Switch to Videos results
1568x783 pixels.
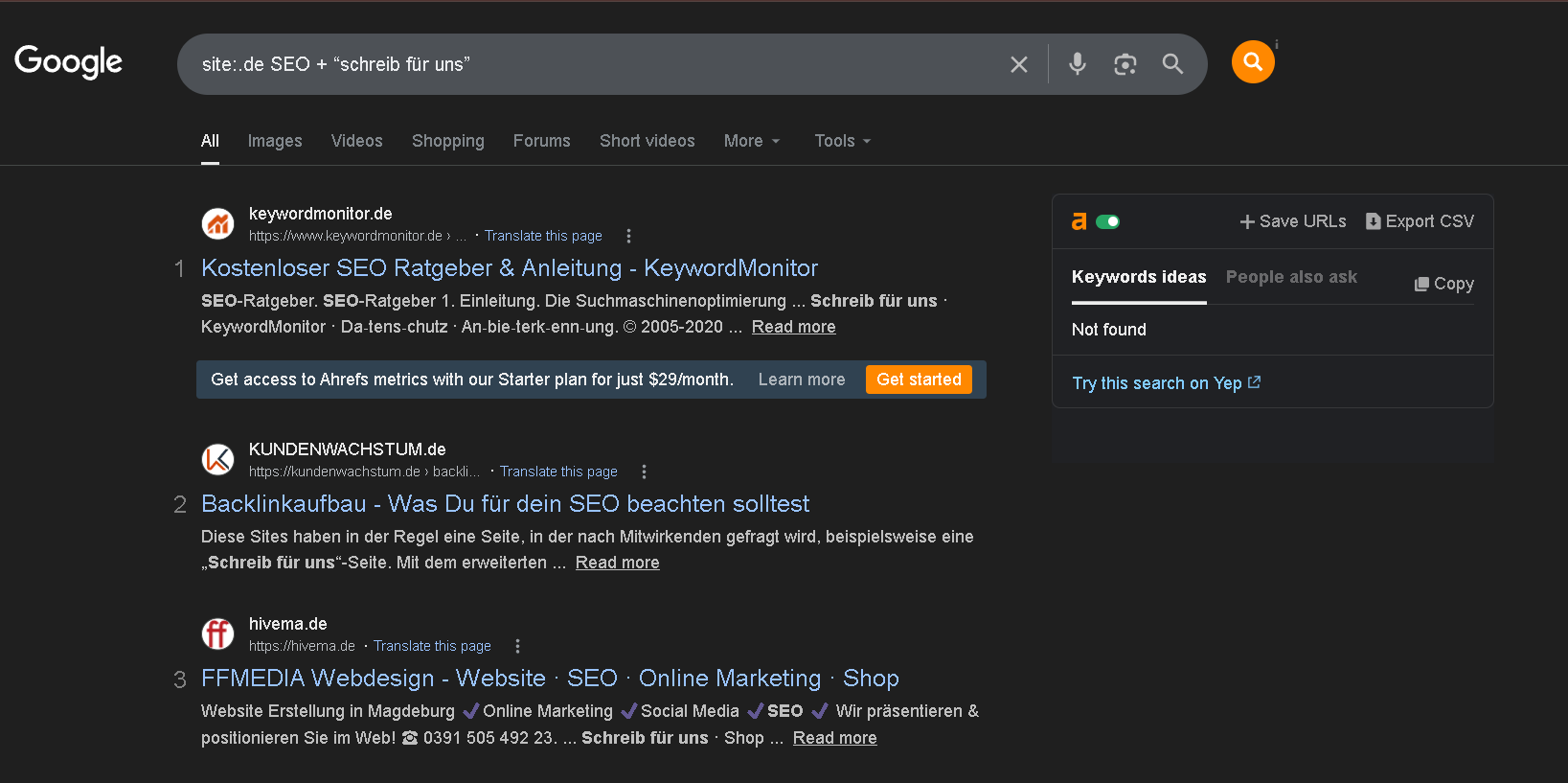point(357,141)
